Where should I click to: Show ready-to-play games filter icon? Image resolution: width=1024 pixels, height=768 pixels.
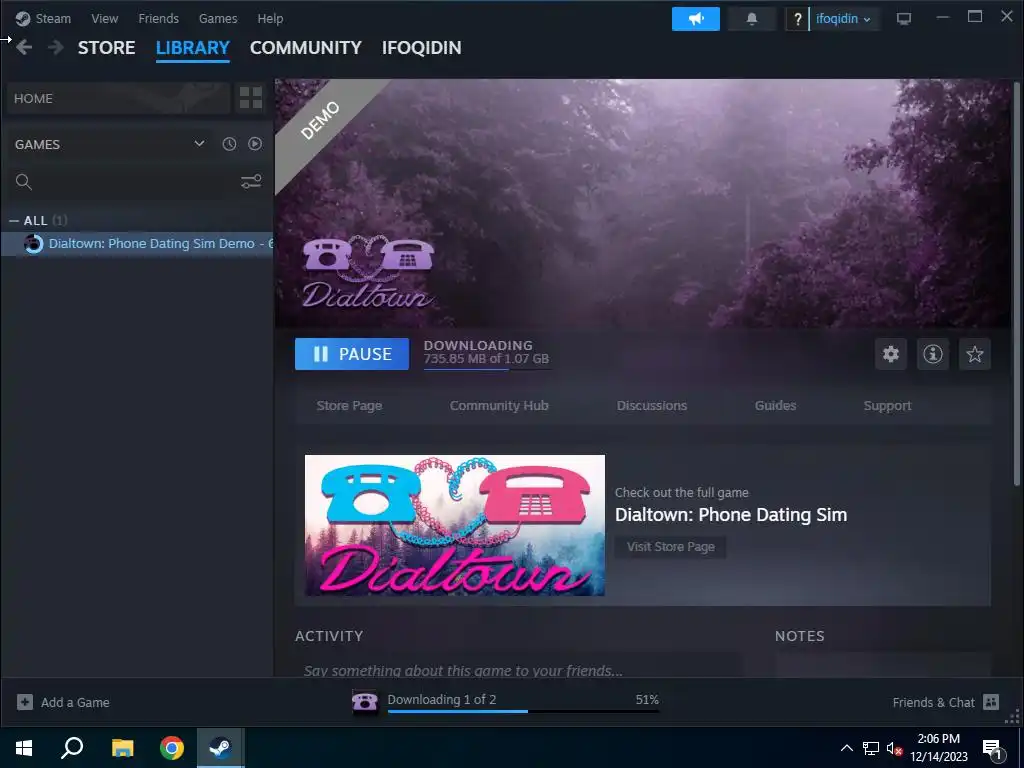[255, 144]
